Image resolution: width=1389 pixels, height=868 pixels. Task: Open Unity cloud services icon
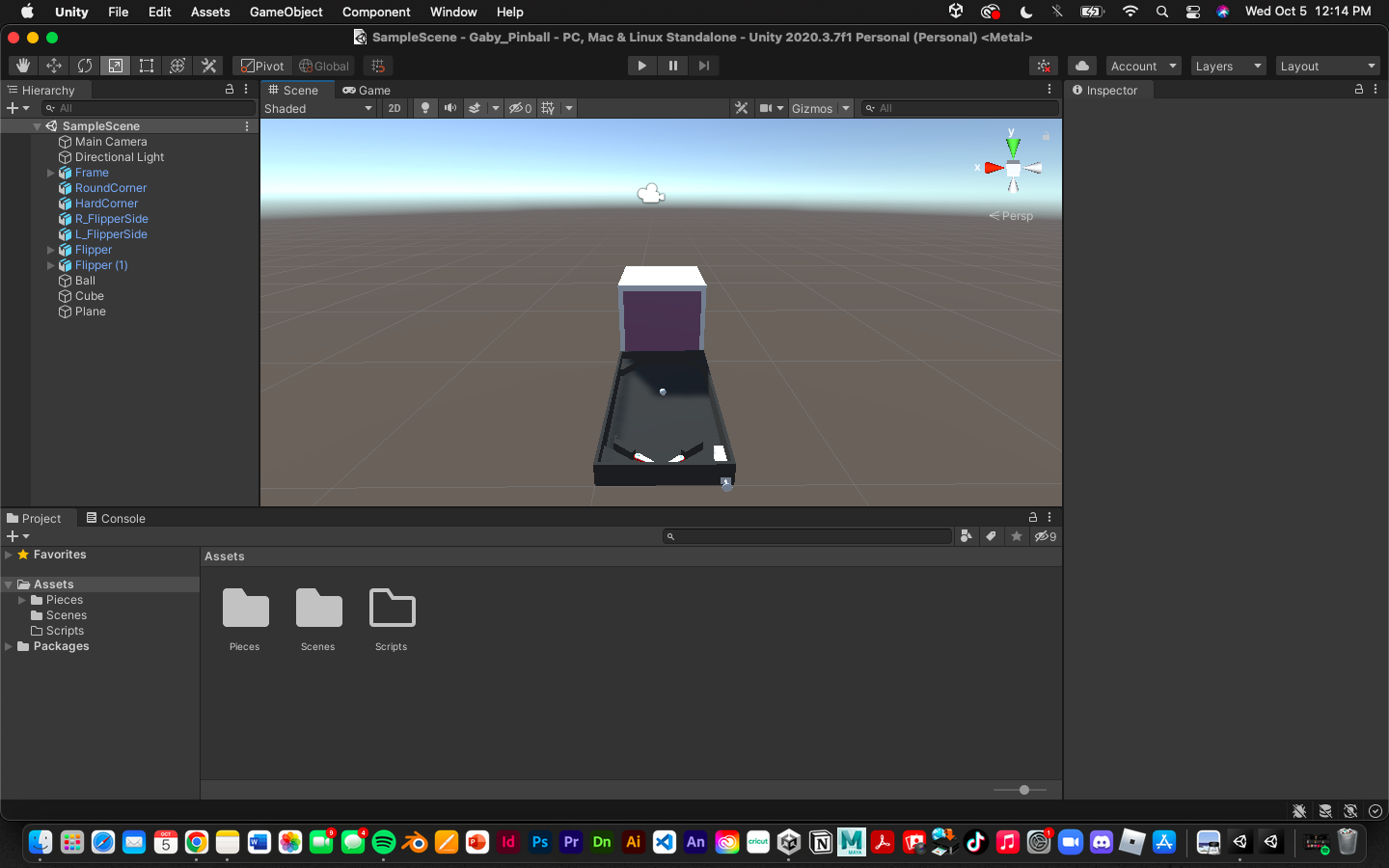coord(1082,66)
